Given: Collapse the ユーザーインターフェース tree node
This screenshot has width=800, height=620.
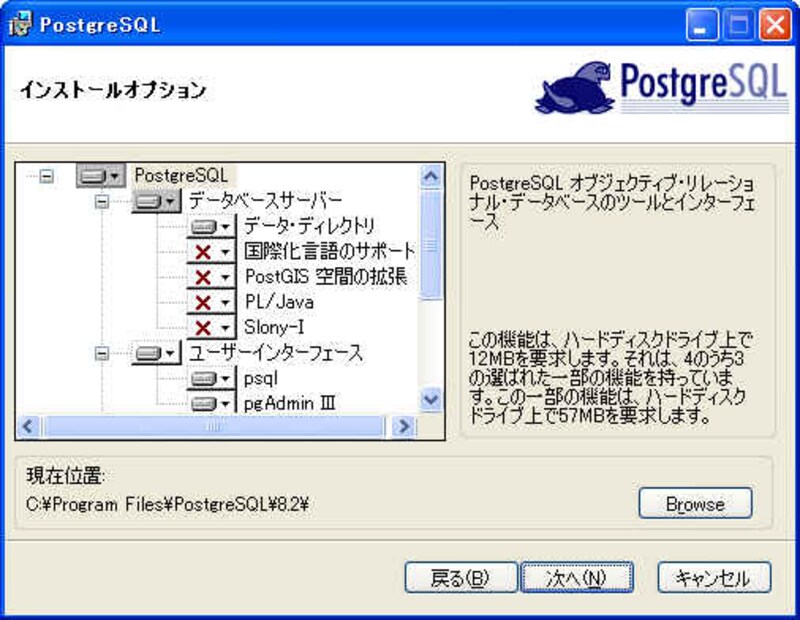Looking at the screenshot, I should (102, 353).
